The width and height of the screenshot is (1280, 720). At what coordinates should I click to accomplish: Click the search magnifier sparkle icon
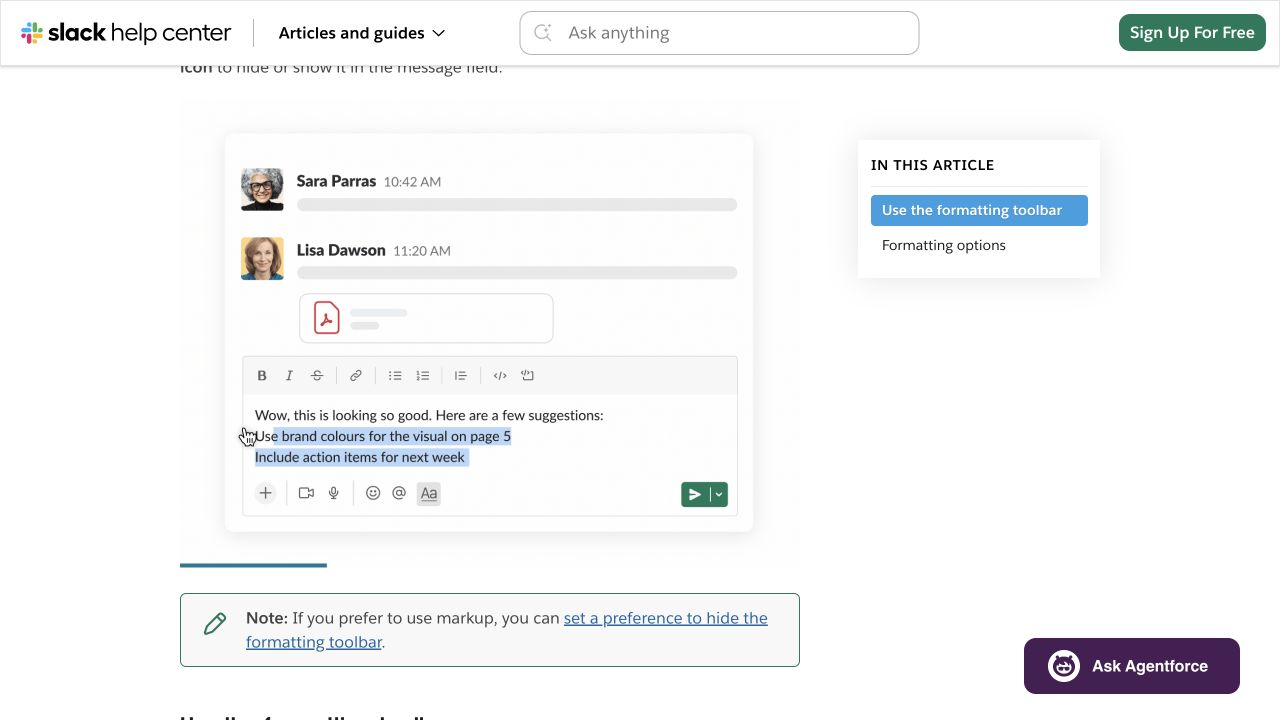[x=543, y=33]
